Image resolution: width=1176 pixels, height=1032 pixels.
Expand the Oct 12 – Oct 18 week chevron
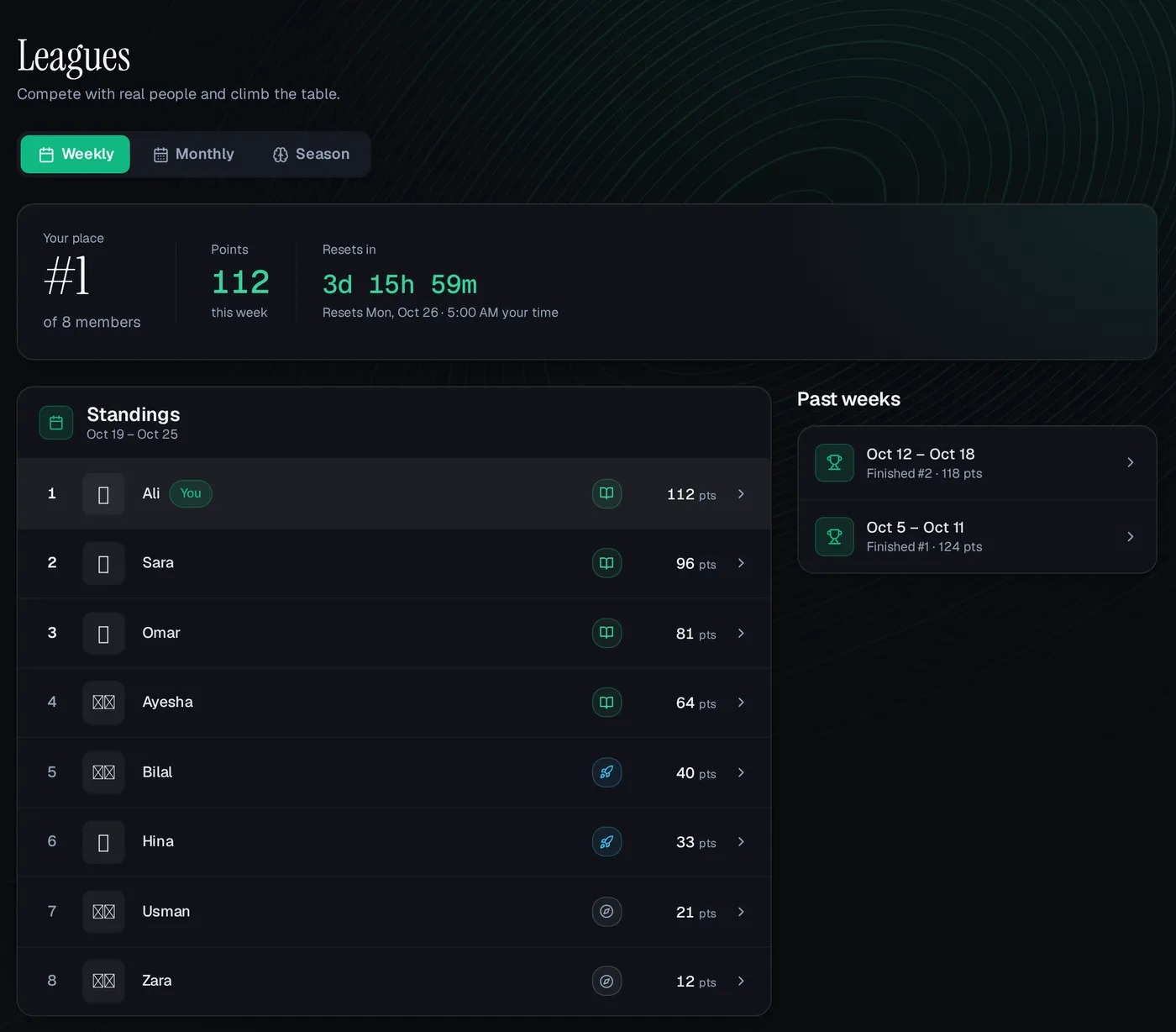[1130, 462]
